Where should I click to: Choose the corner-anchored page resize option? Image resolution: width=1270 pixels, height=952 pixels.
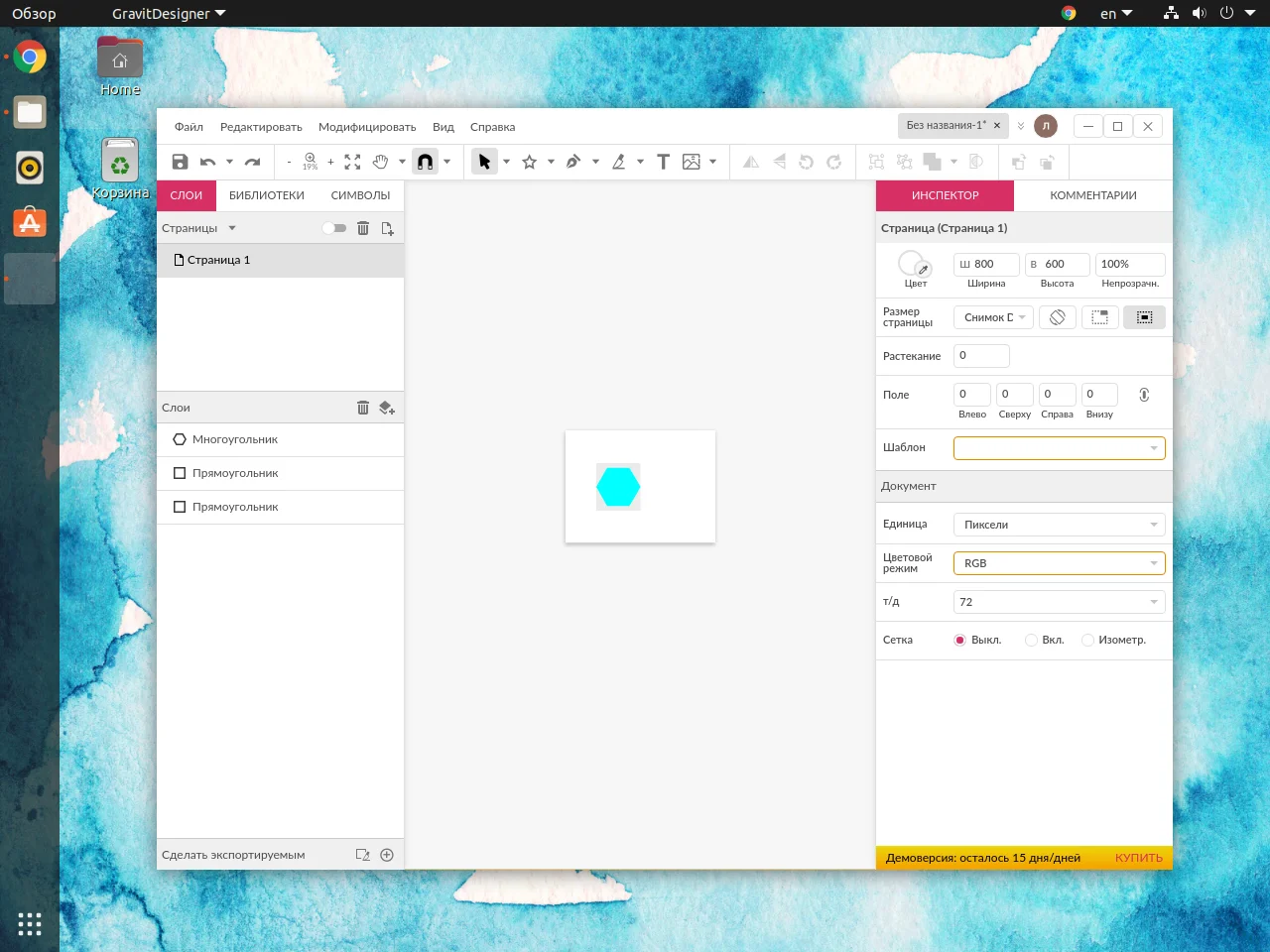(x=1100, y=317)
